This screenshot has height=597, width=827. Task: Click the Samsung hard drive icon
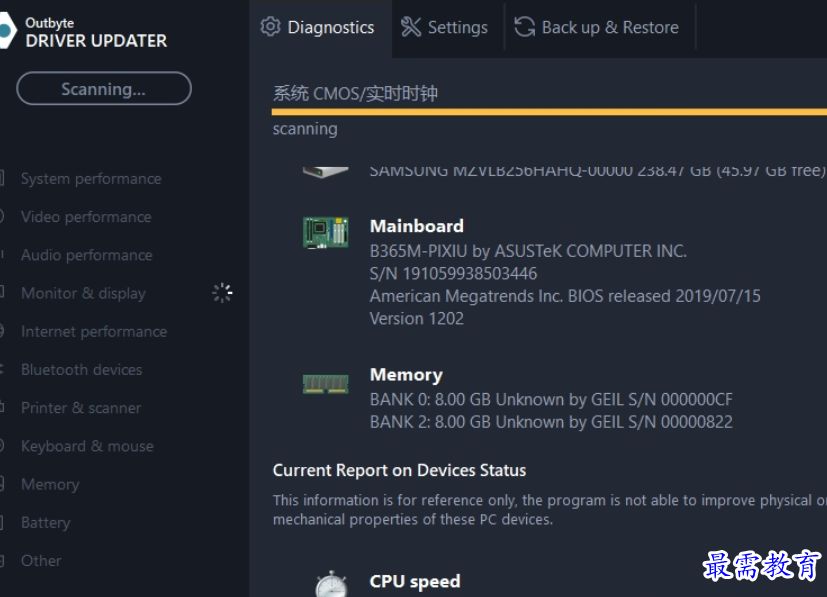point(325,172)
